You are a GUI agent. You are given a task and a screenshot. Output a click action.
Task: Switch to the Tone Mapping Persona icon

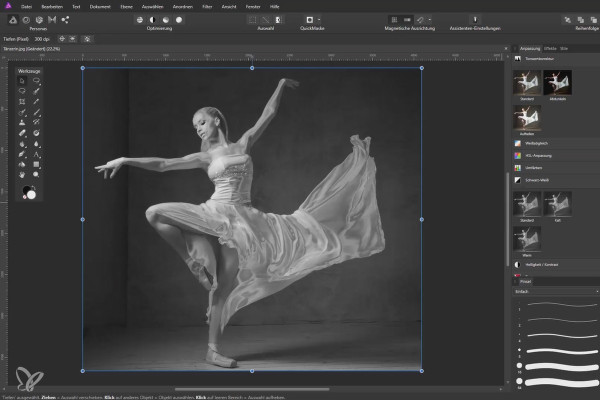click(x=52, y=20)
